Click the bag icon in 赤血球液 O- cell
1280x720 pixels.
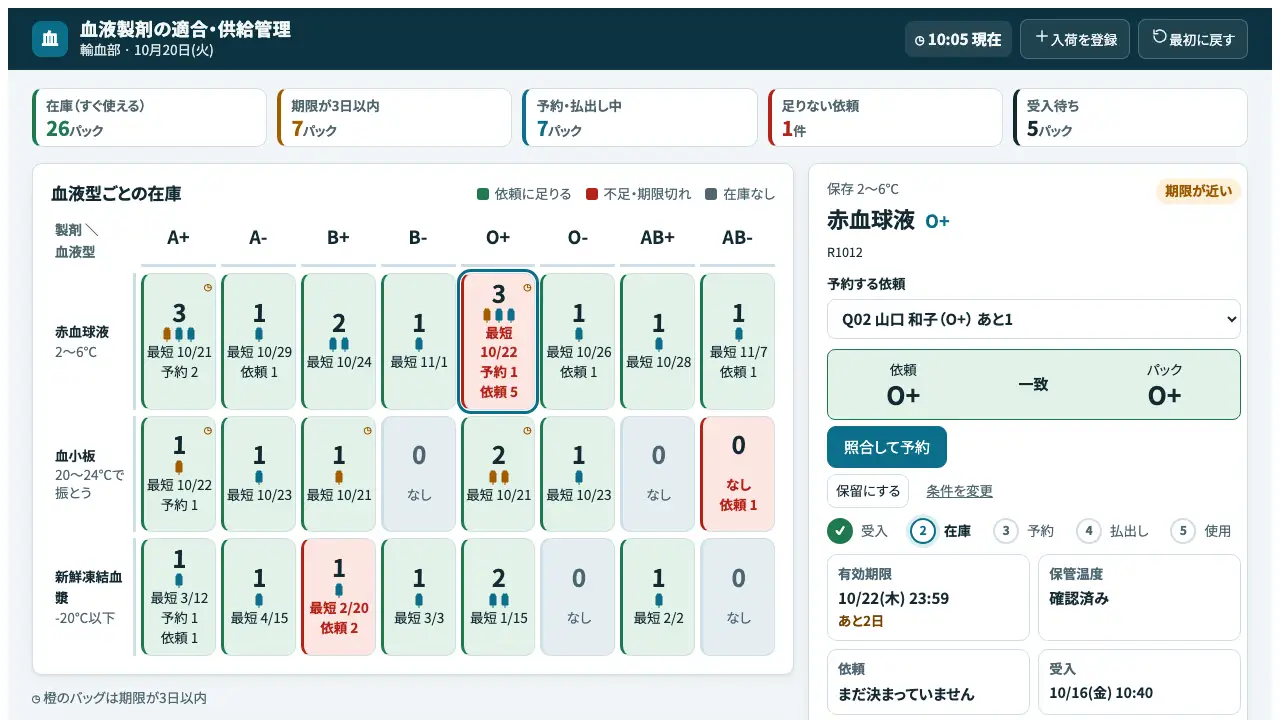(579, 334)
